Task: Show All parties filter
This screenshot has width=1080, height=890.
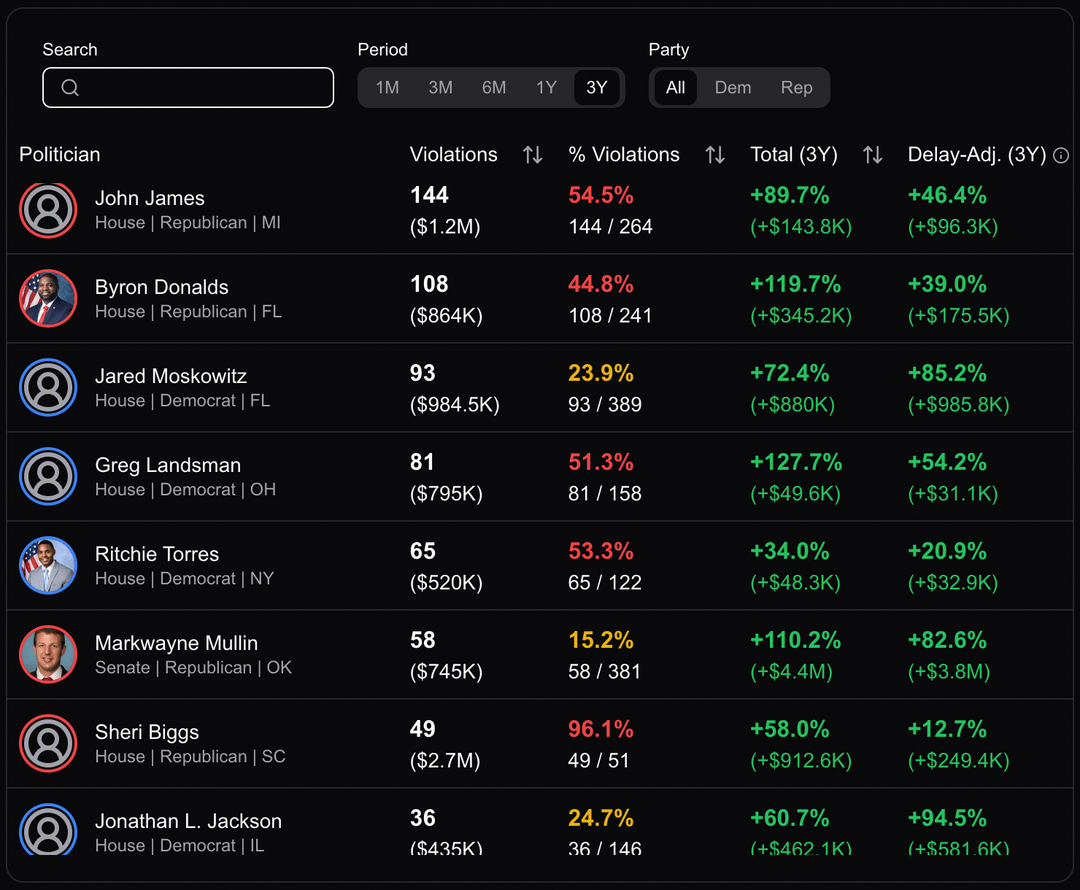Action: 676,88
